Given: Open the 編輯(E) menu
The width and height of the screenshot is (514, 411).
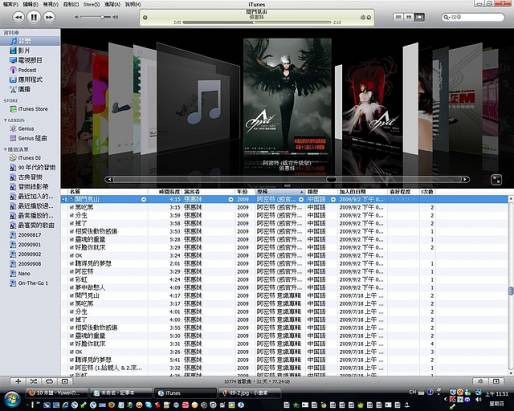Looking at the screenshot, I should click(x=30, y=4).
